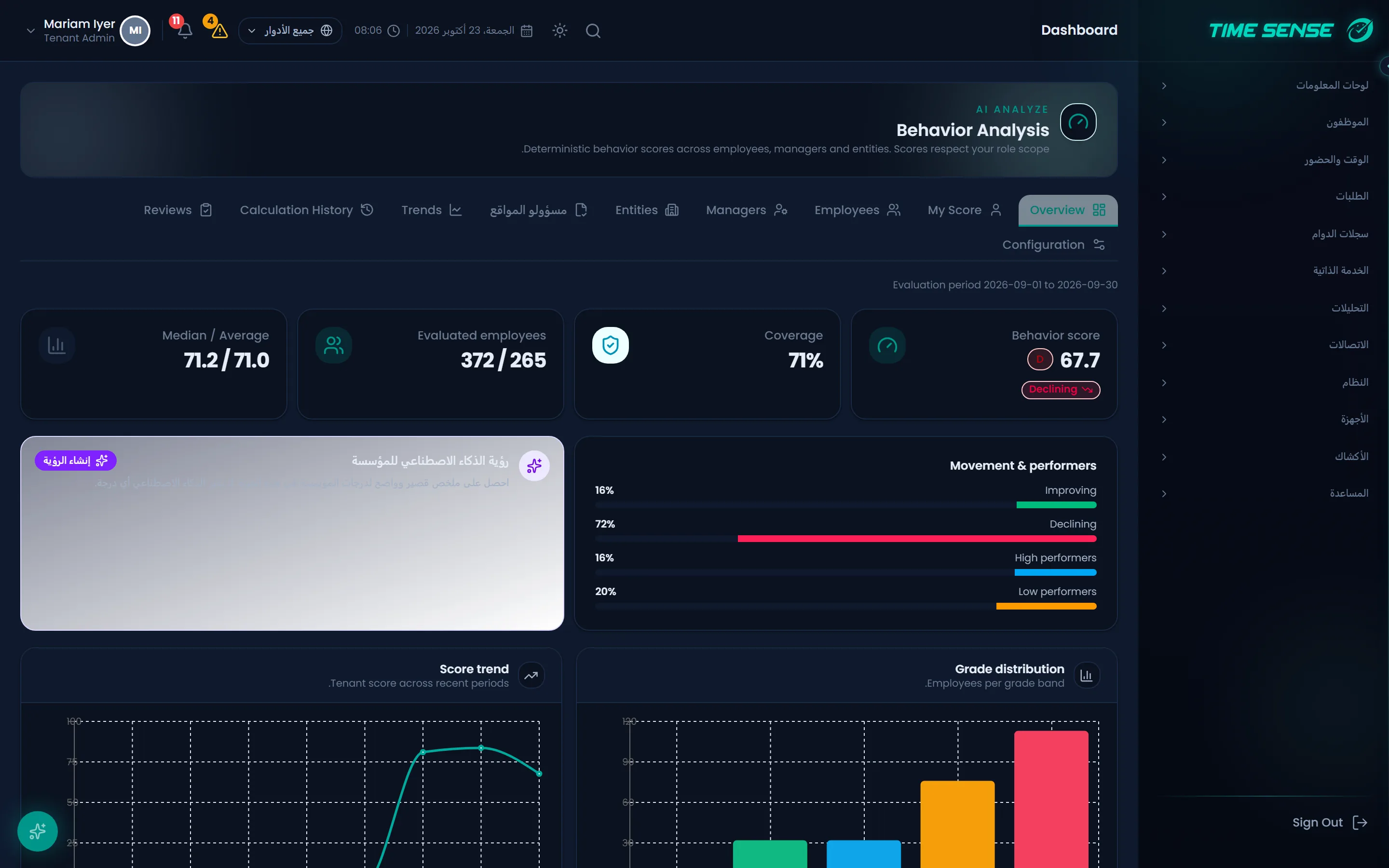Click the AI sparkle icon in insight card
The width and height of the screenshot is (1389, 868).
(534, 465)
